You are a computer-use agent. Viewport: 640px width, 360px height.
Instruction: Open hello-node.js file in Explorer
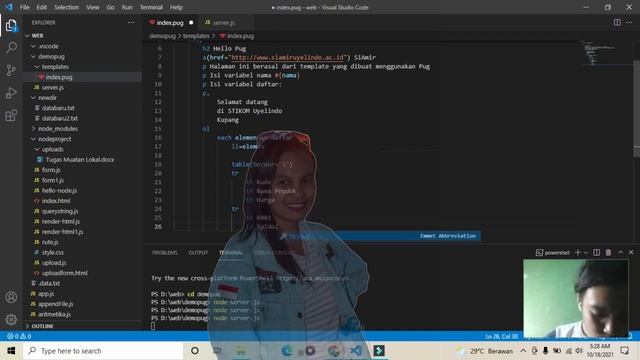59,191
